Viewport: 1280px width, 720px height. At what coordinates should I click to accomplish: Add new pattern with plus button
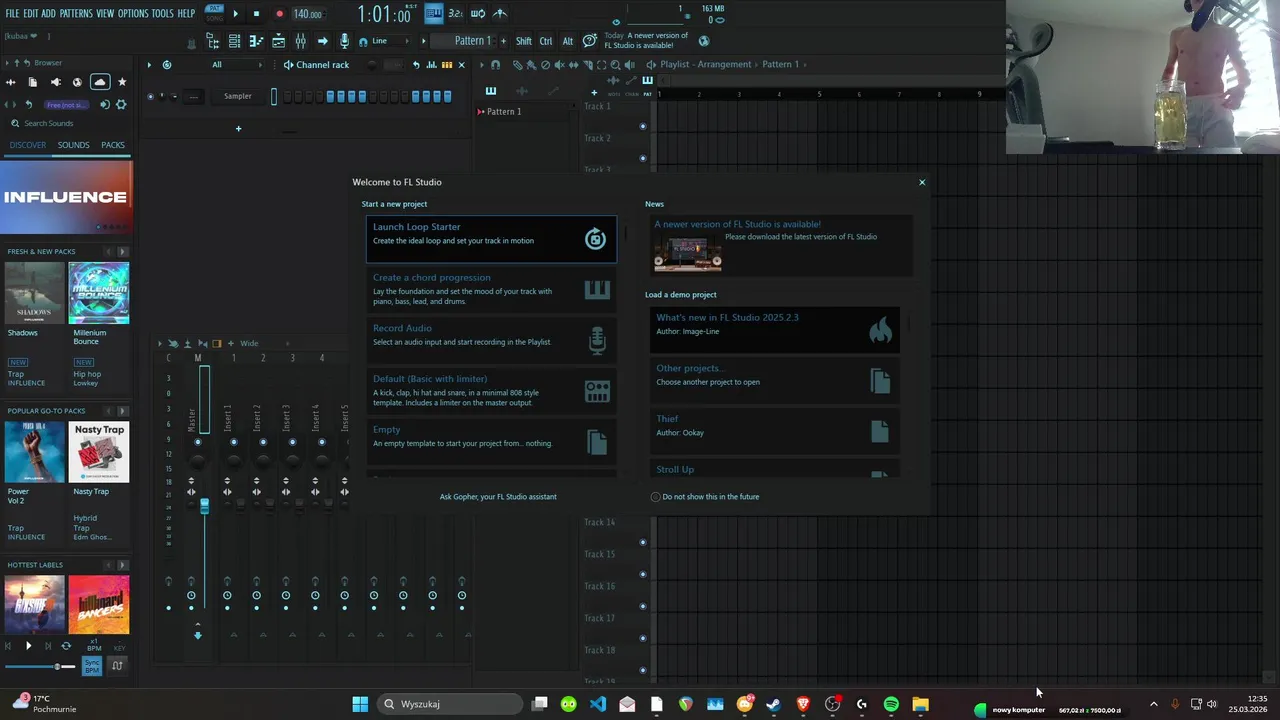click(x=503, y=41)
